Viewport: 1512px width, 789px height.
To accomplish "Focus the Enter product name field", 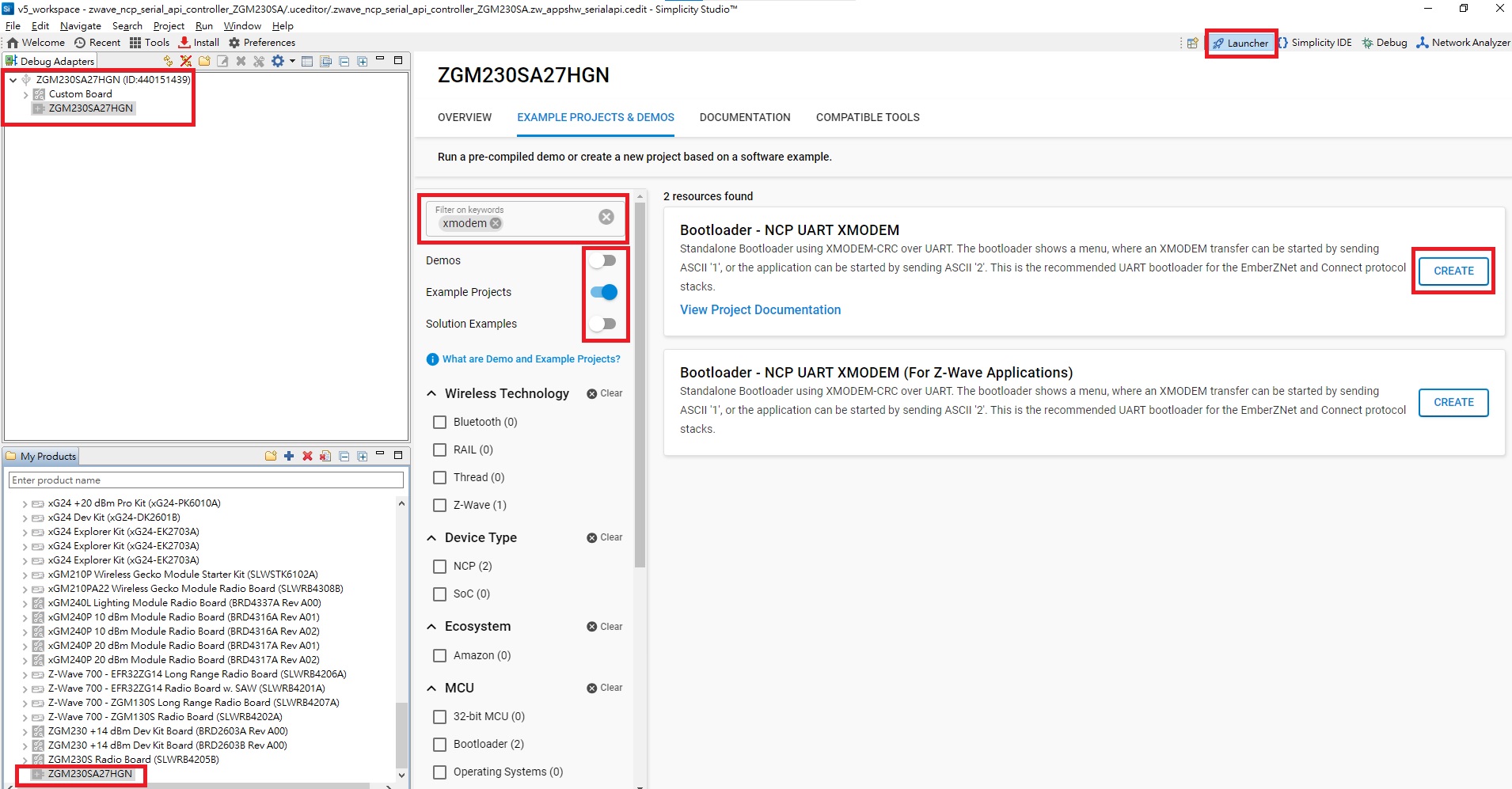I will pyautogui.click(x=206, y=480).
